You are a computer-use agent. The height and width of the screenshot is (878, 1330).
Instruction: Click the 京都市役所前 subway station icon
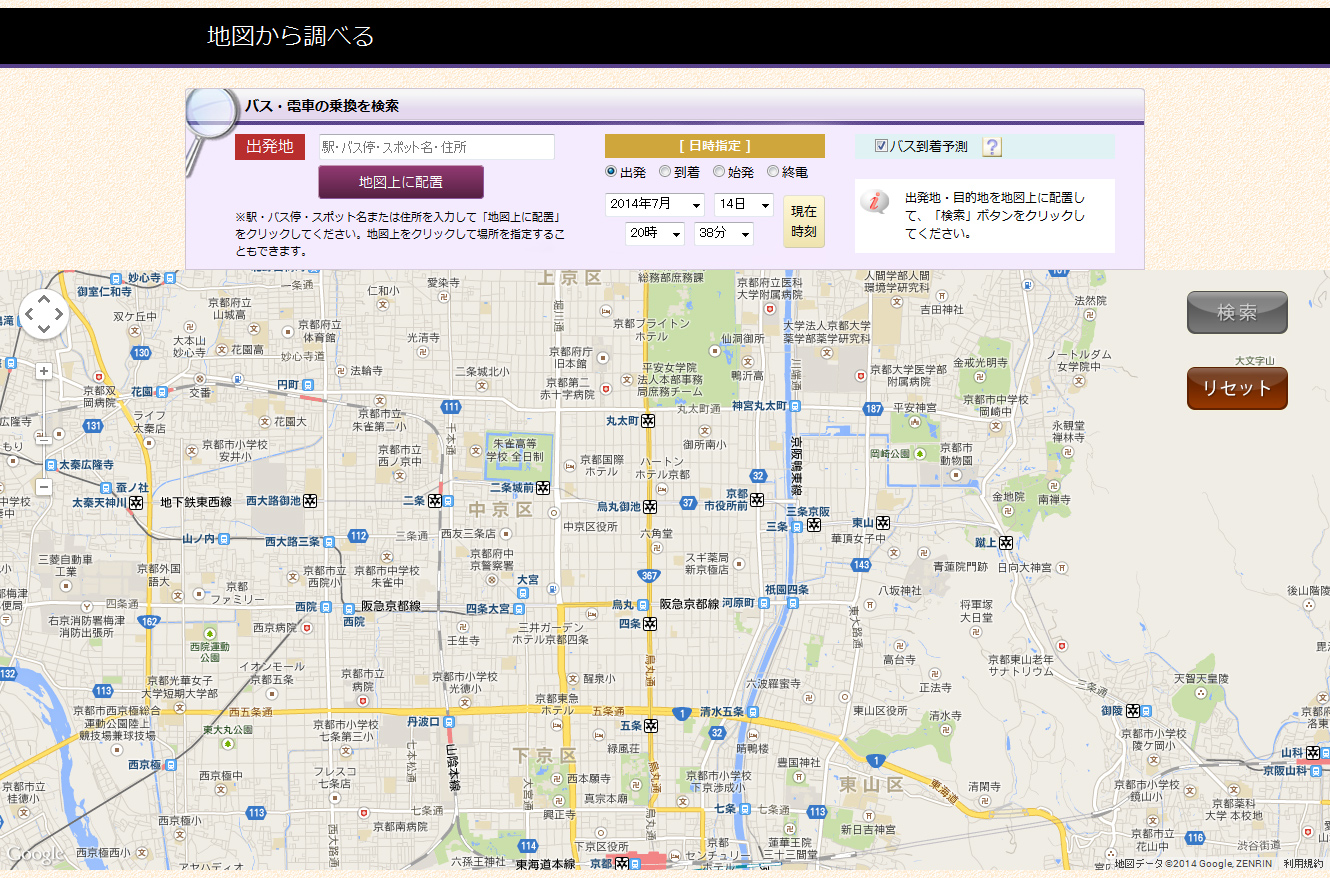click(x=757, y=499)
